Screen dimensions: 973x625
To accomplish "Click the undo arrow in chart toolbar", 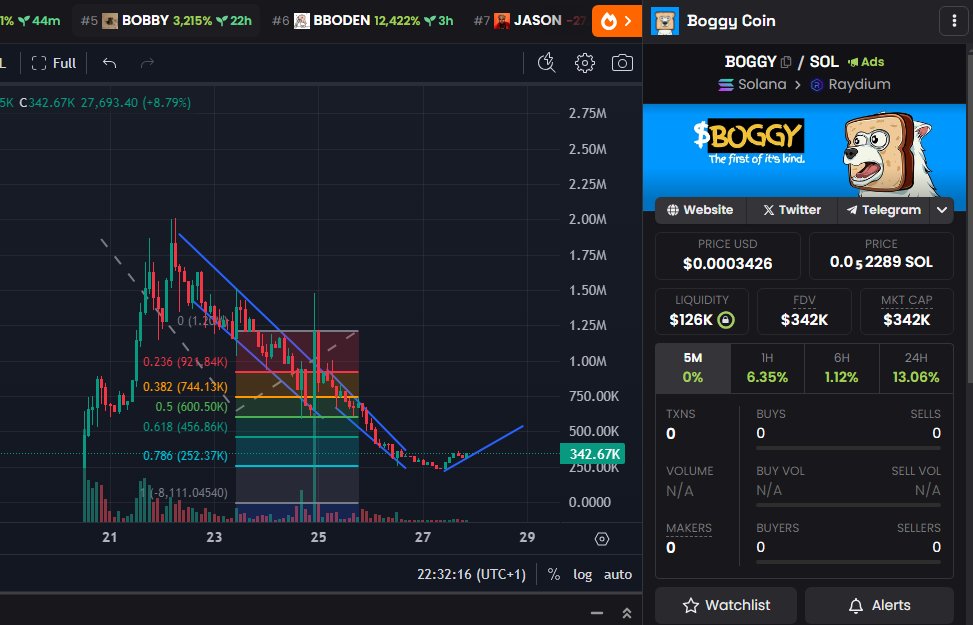I will pyautogui.click(x=109, y=63).
